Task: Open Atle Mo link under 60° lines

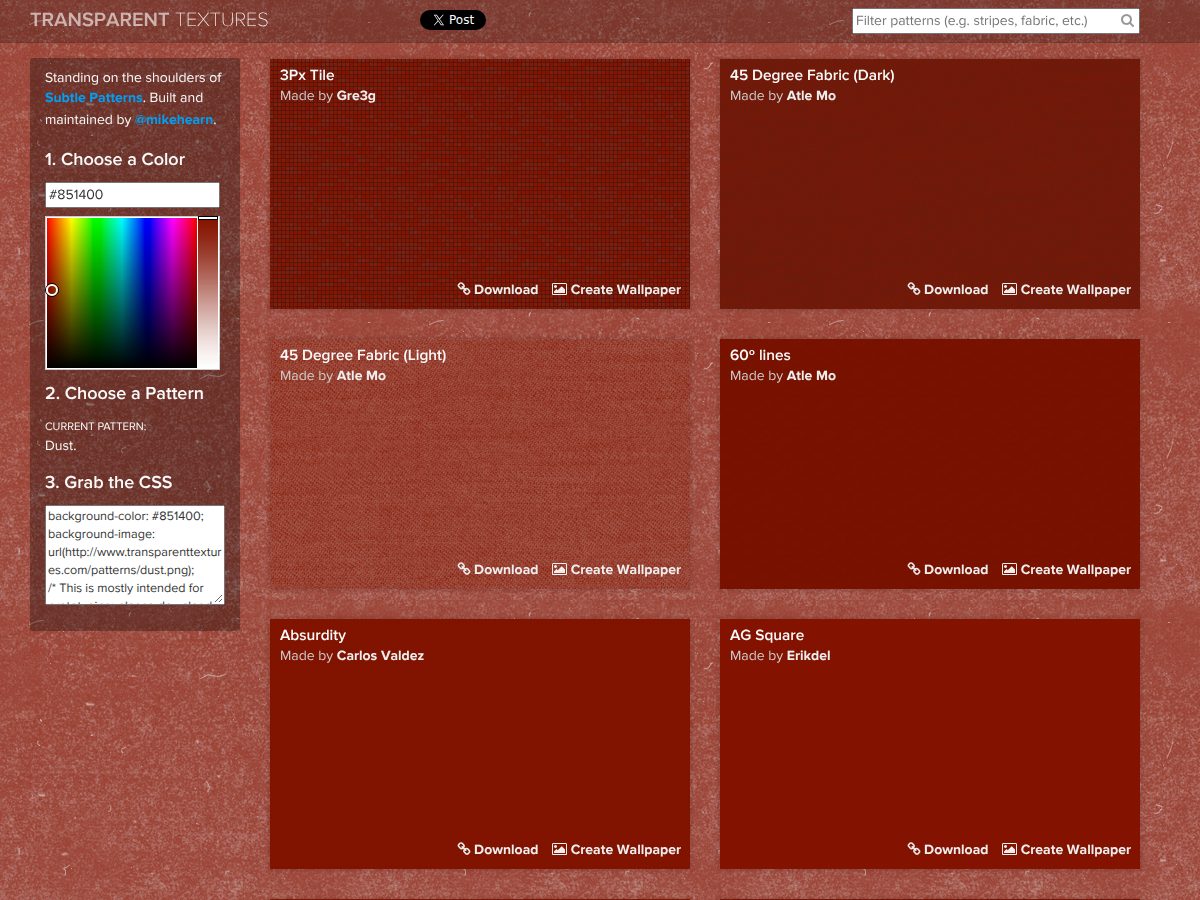Action: [811, 376]
